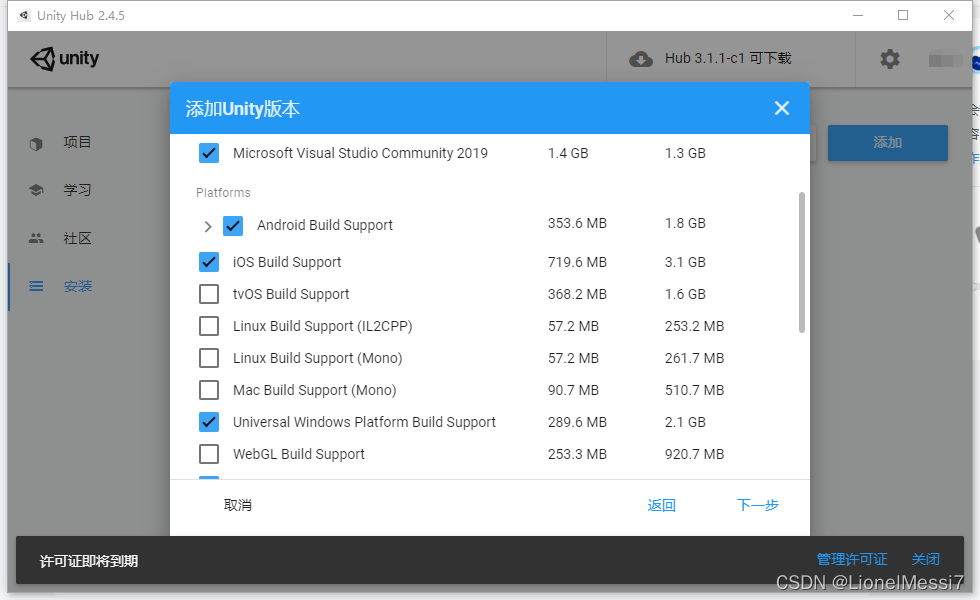
Task: Open settings with the gear icon
Action: point(889,59)
